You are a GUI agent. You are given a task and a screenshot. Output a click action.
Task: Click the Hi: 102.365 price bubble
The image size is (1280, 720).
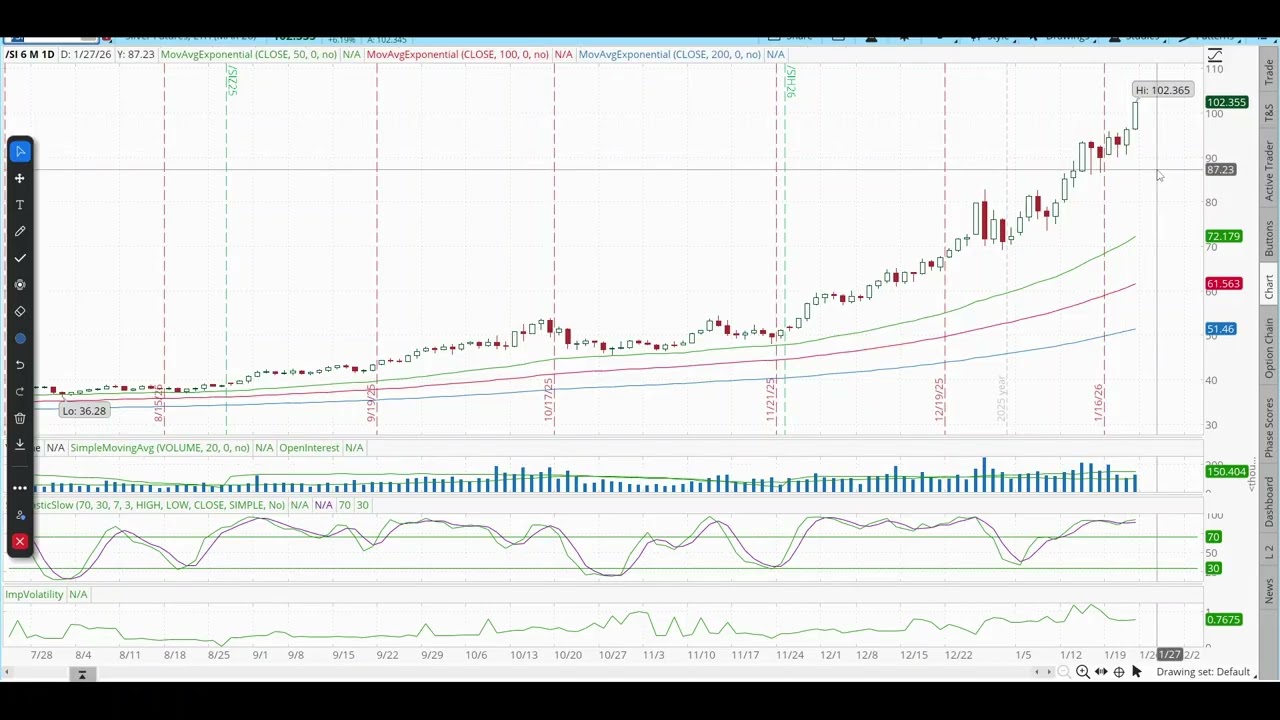tap(1162, 90)
